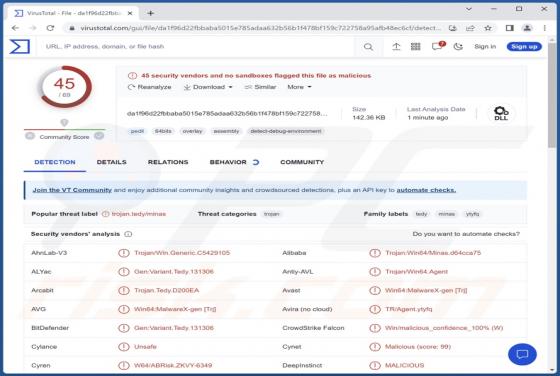Click the overlay tag
The image size is (560, 376).
[x=192, y=131]
